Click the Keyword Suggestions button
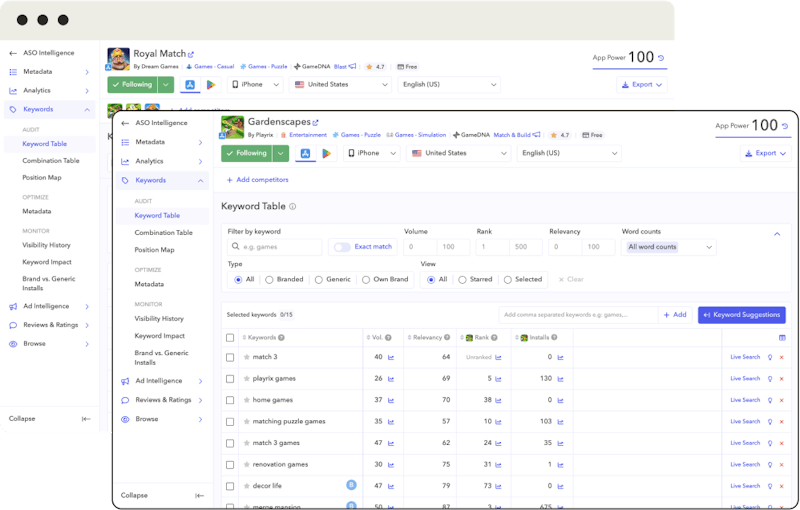 (x=741, y=315)
